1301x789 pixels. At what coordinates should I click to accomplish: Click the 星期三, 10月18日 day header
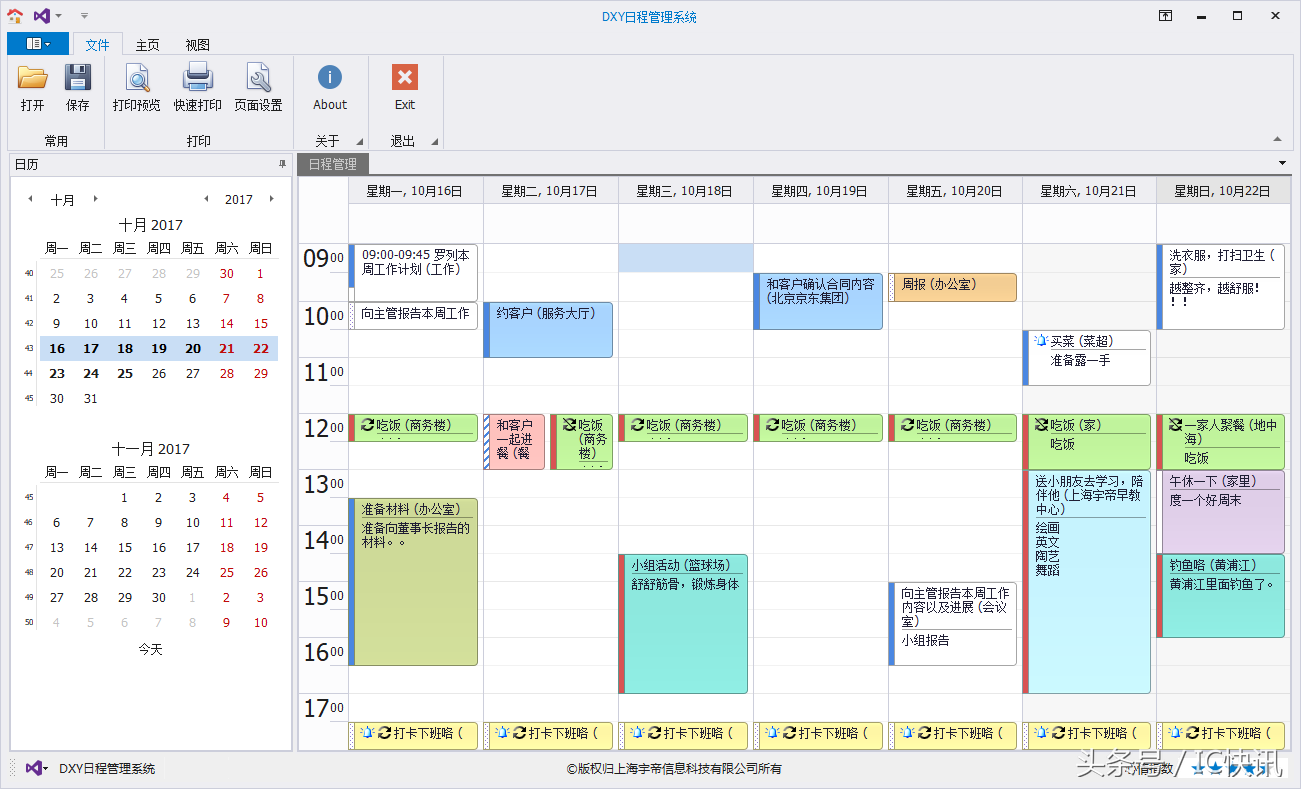click(x=685, y=191)
